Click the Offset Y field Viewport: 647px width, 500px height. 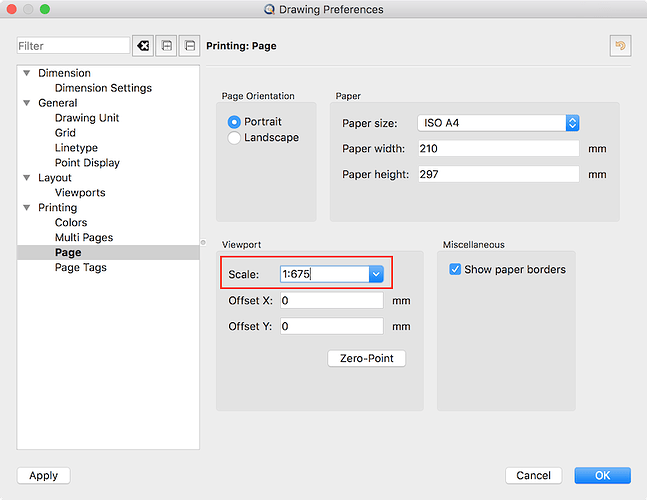point(332,326)
